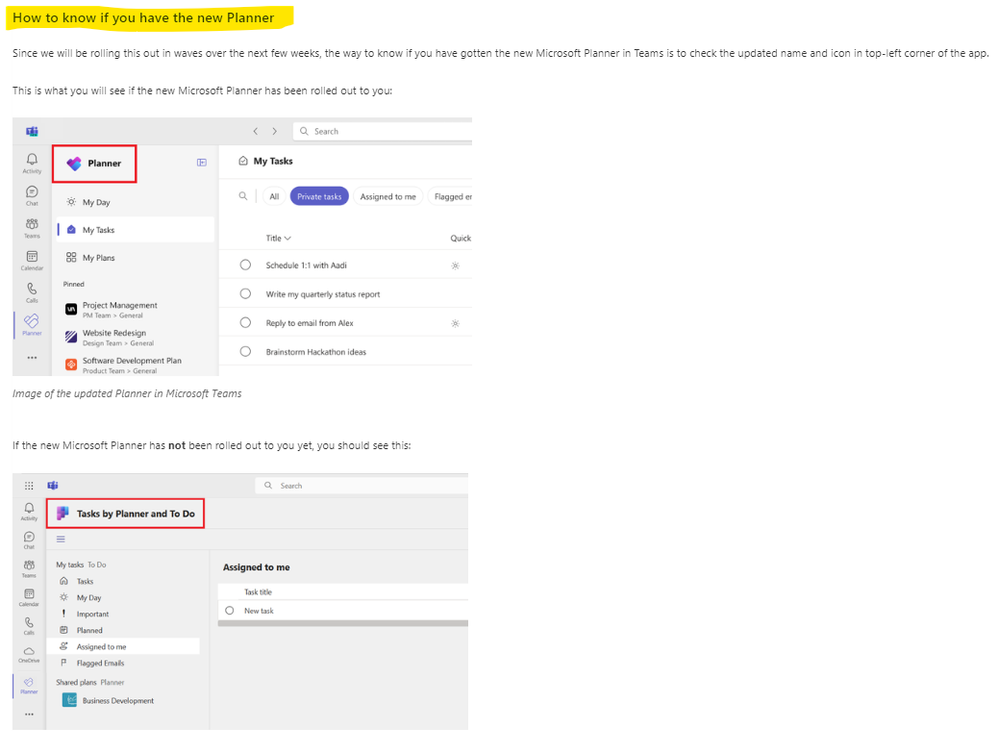Viewport: 999px width, 731px height.
Task: Select Assigned to me in the To Do list
Action: (123, 646)
